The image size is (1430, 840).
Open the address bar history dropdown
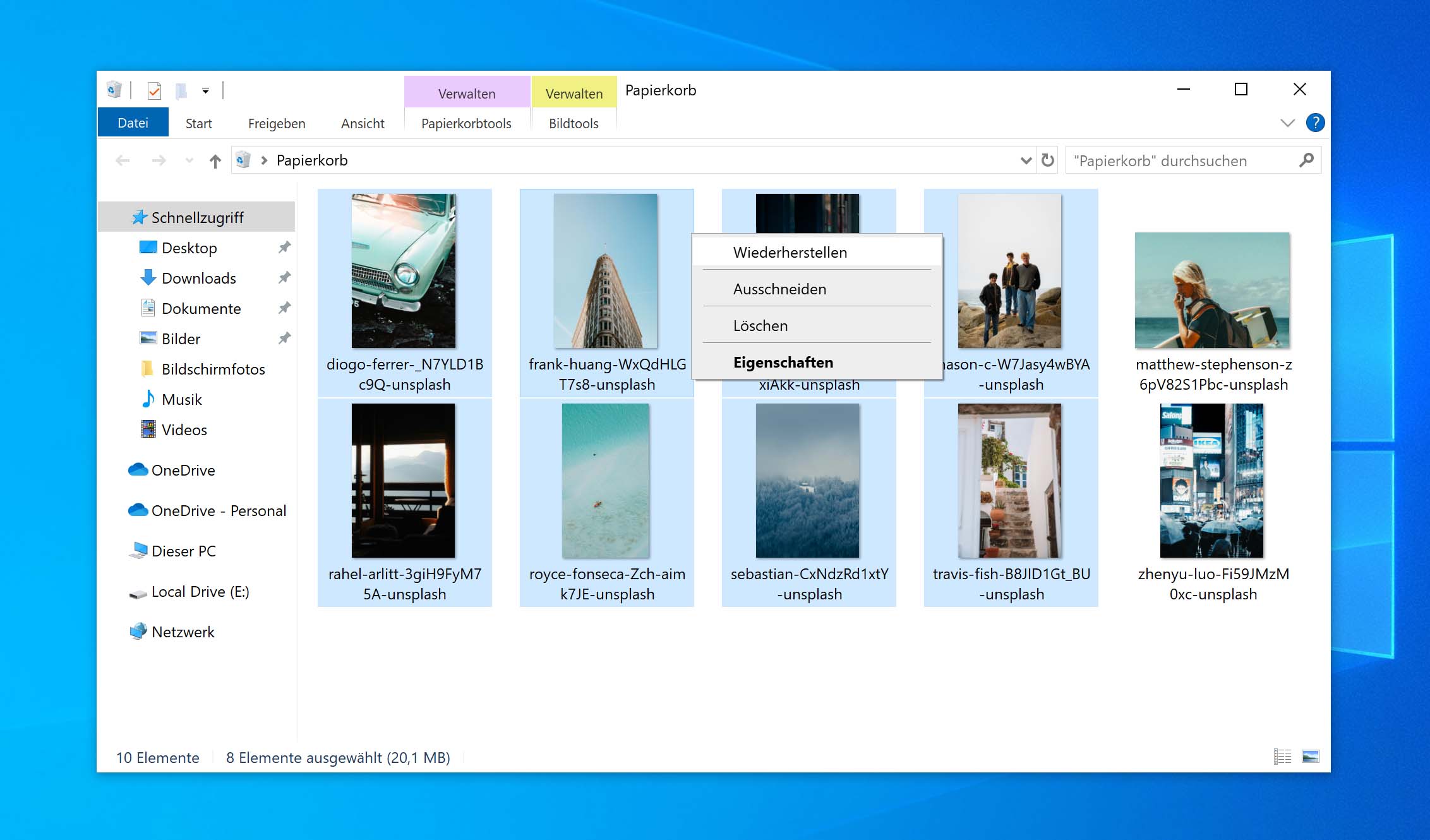[1026, 160]
